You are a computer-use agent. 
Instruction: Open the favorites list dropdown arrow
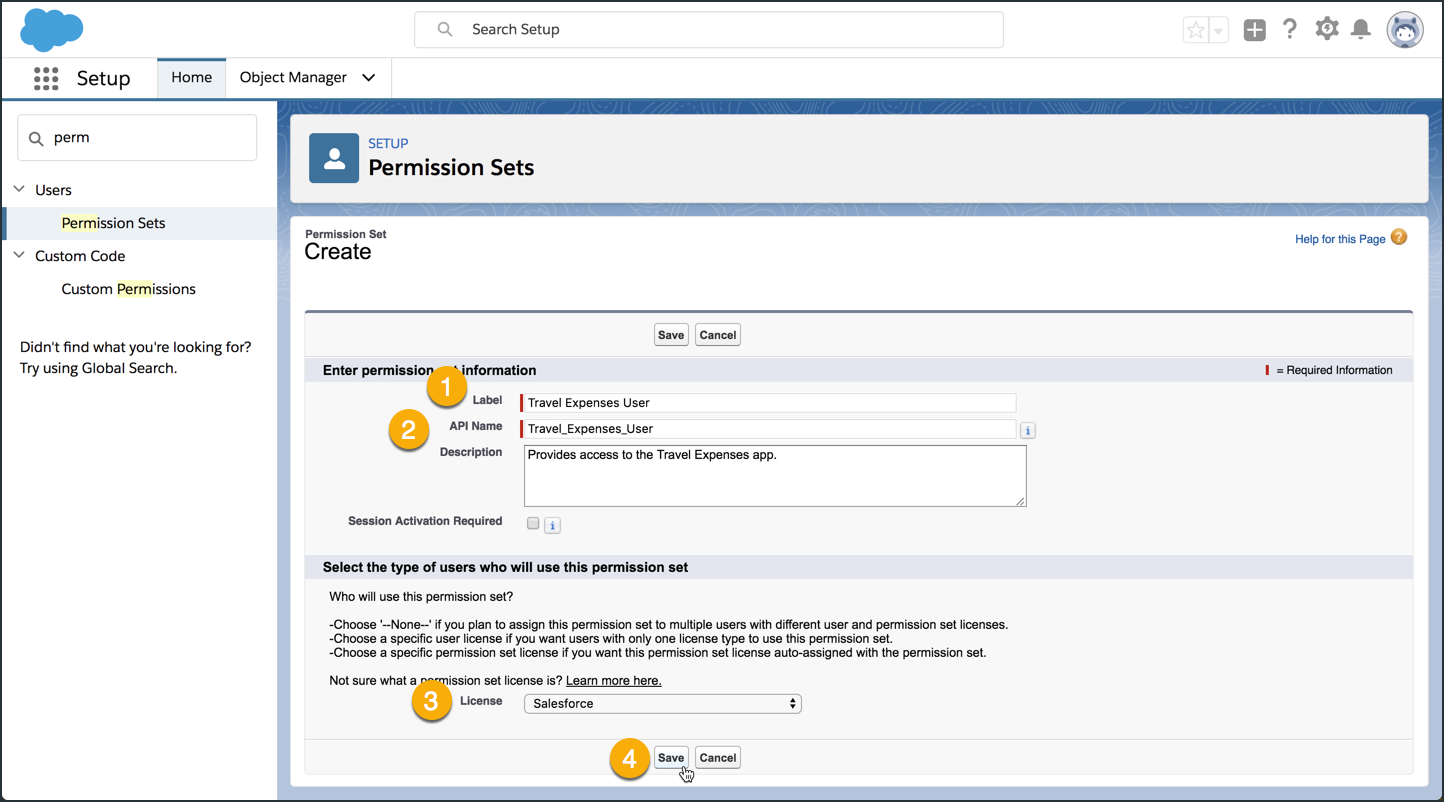pos(1218,30)
